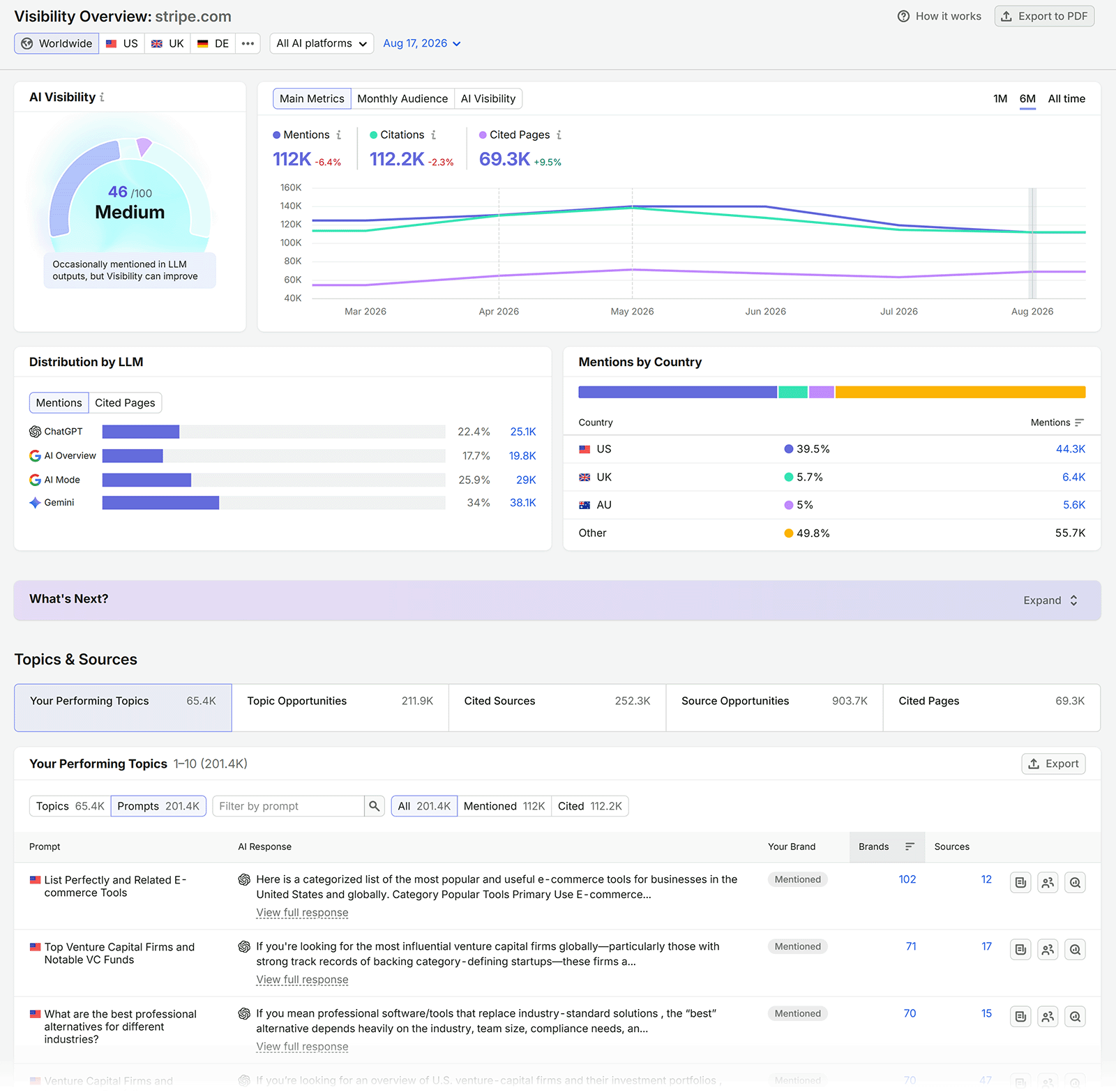Screen dimensions: 1116x1092
Task: Open the AI Visibility chart tab
Action: (x=488, y=99)
